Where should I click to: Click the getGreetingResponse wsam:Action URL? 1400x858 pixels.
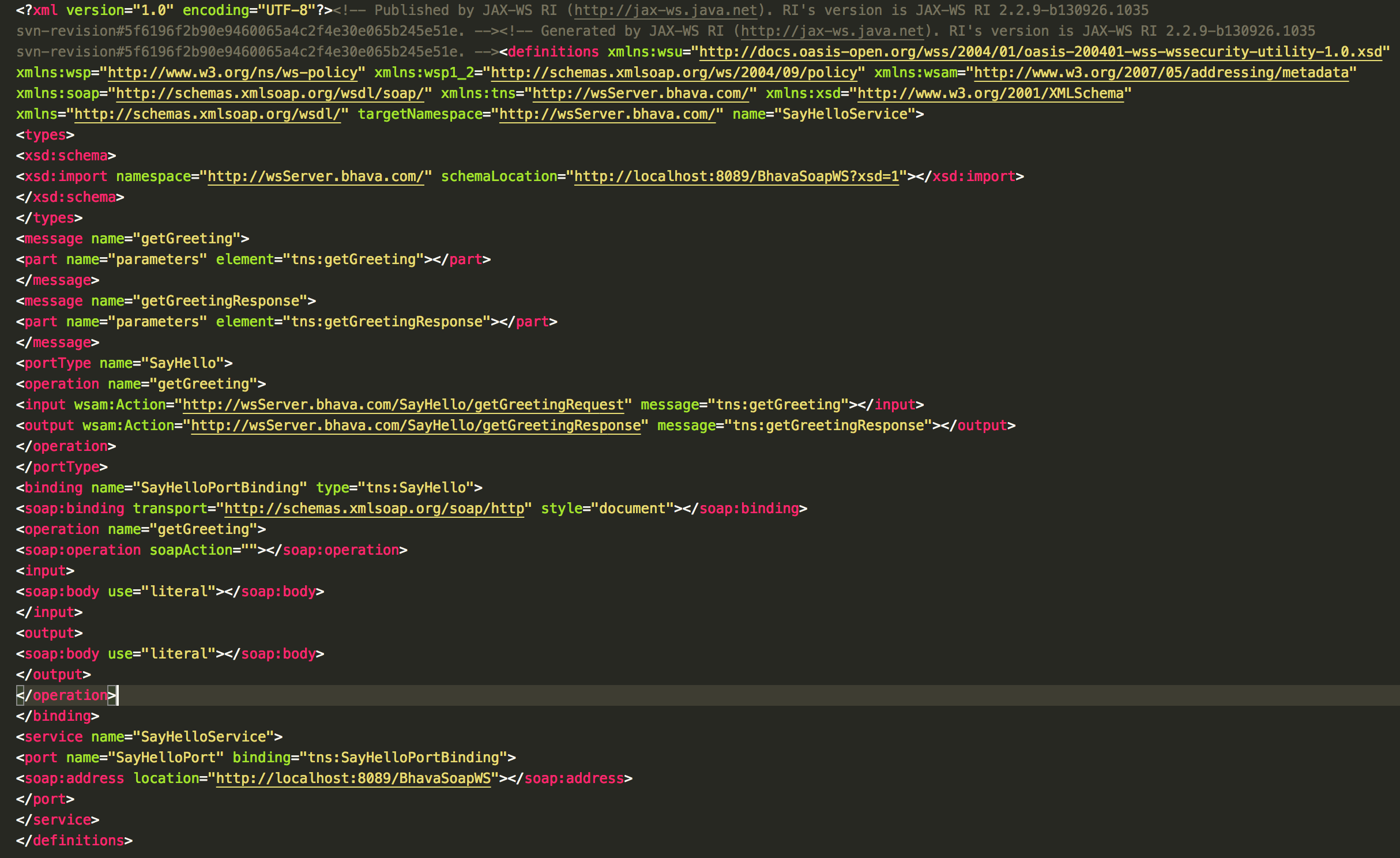click(416, 426)
